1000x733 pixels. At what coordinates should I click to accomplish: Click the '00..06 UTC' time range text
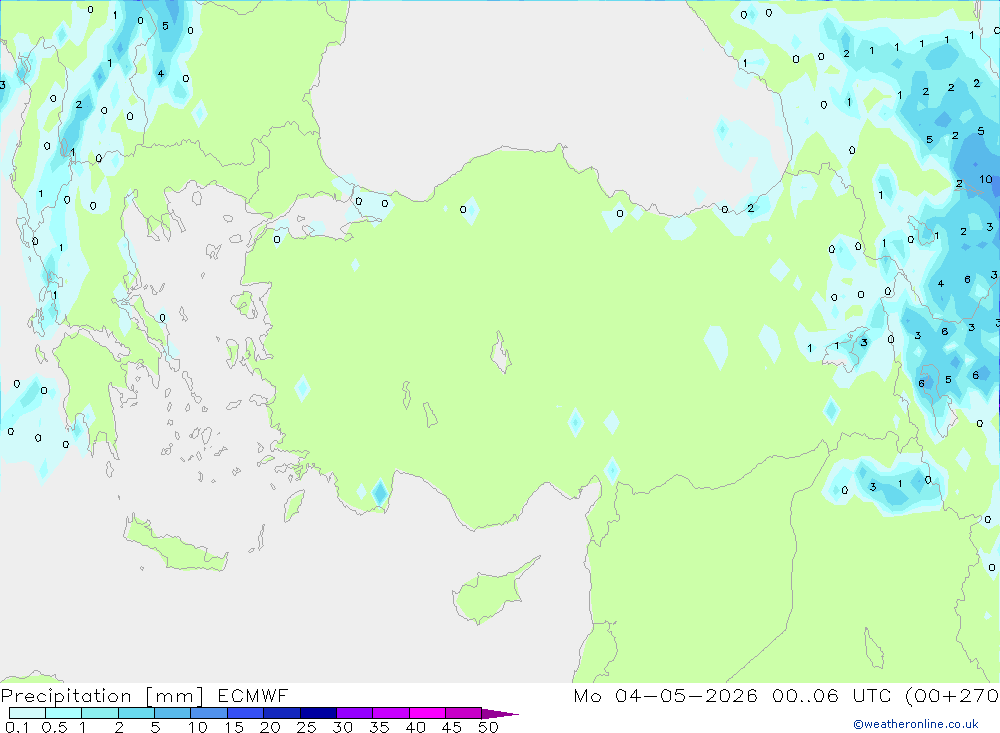(830, 695)
